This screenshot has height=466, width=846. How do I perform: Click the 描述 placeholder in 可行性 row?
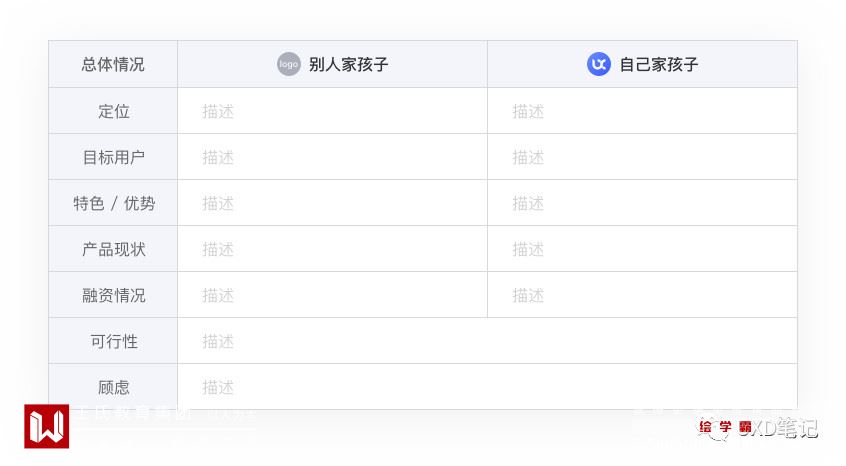218,341
